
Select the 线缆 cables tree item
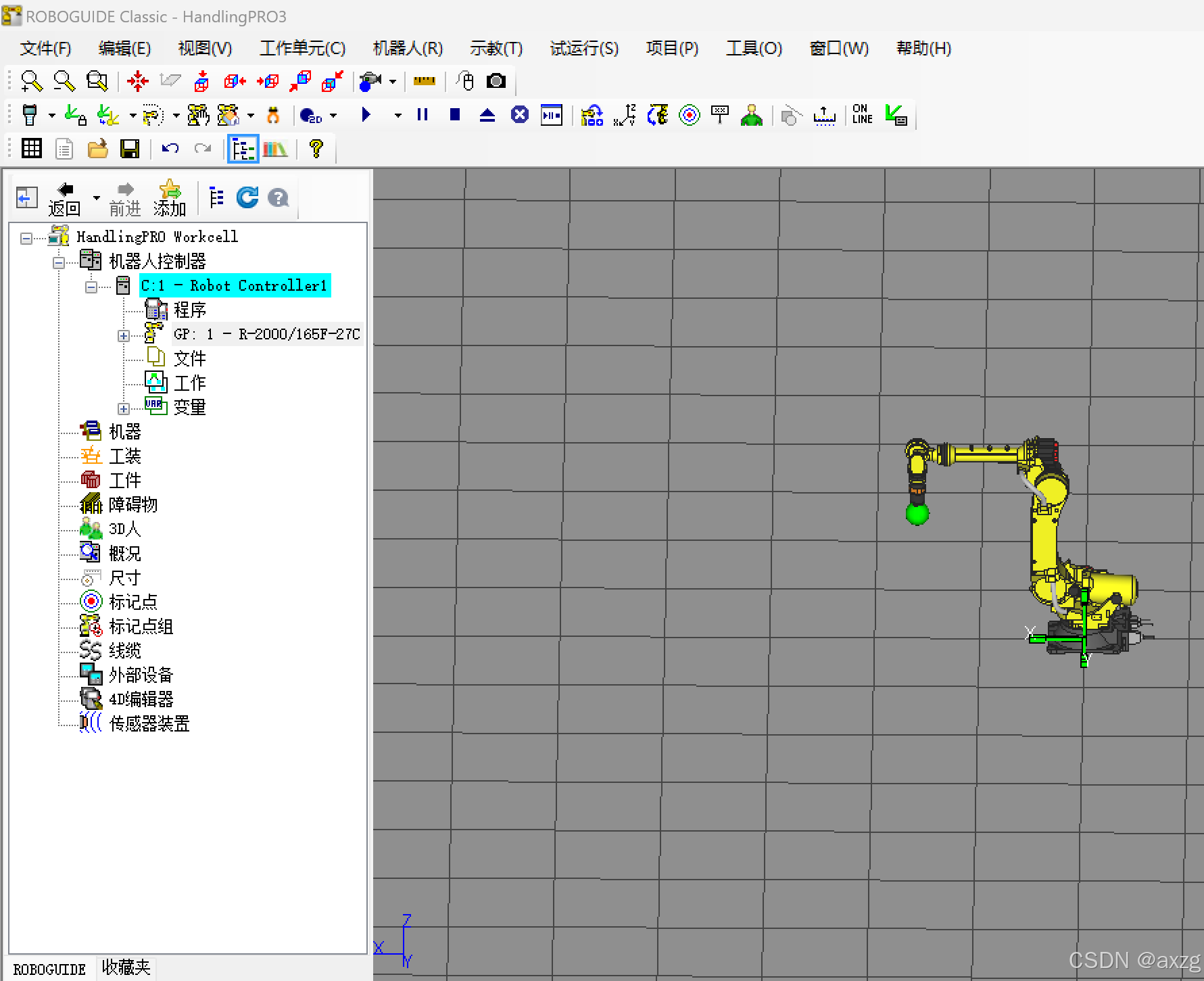(124, 650)
